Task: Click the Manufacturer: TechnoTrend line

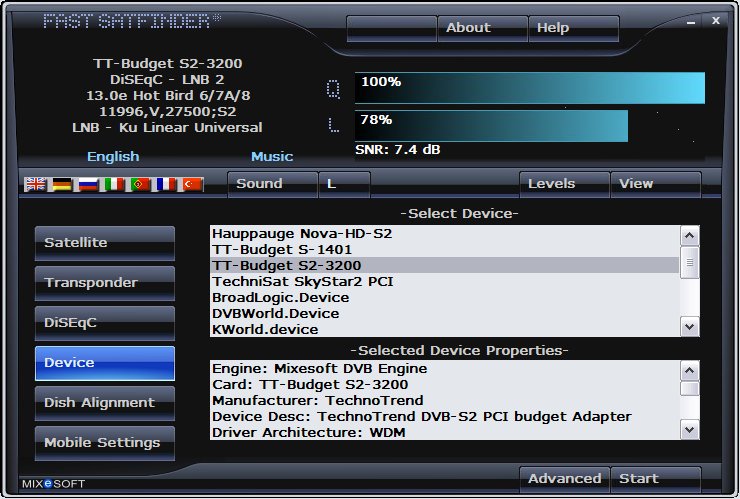Action: coord(445,401)
